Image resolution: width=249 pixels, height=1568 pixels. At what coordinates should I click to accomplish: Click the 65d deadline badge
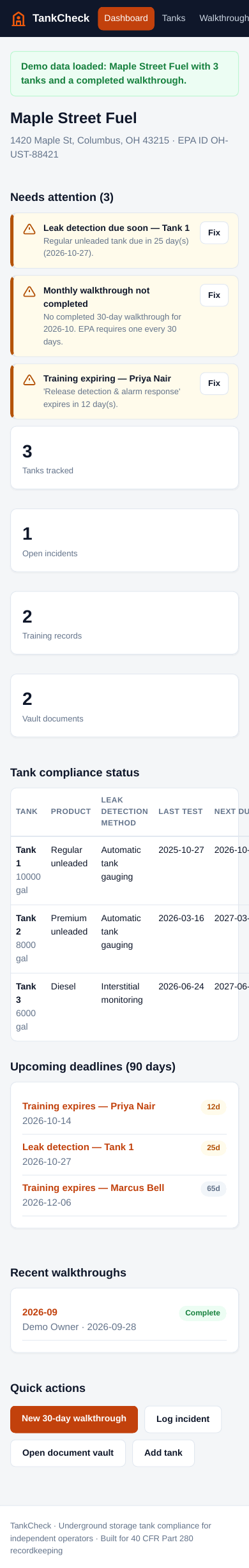(x=213, y=1188)
